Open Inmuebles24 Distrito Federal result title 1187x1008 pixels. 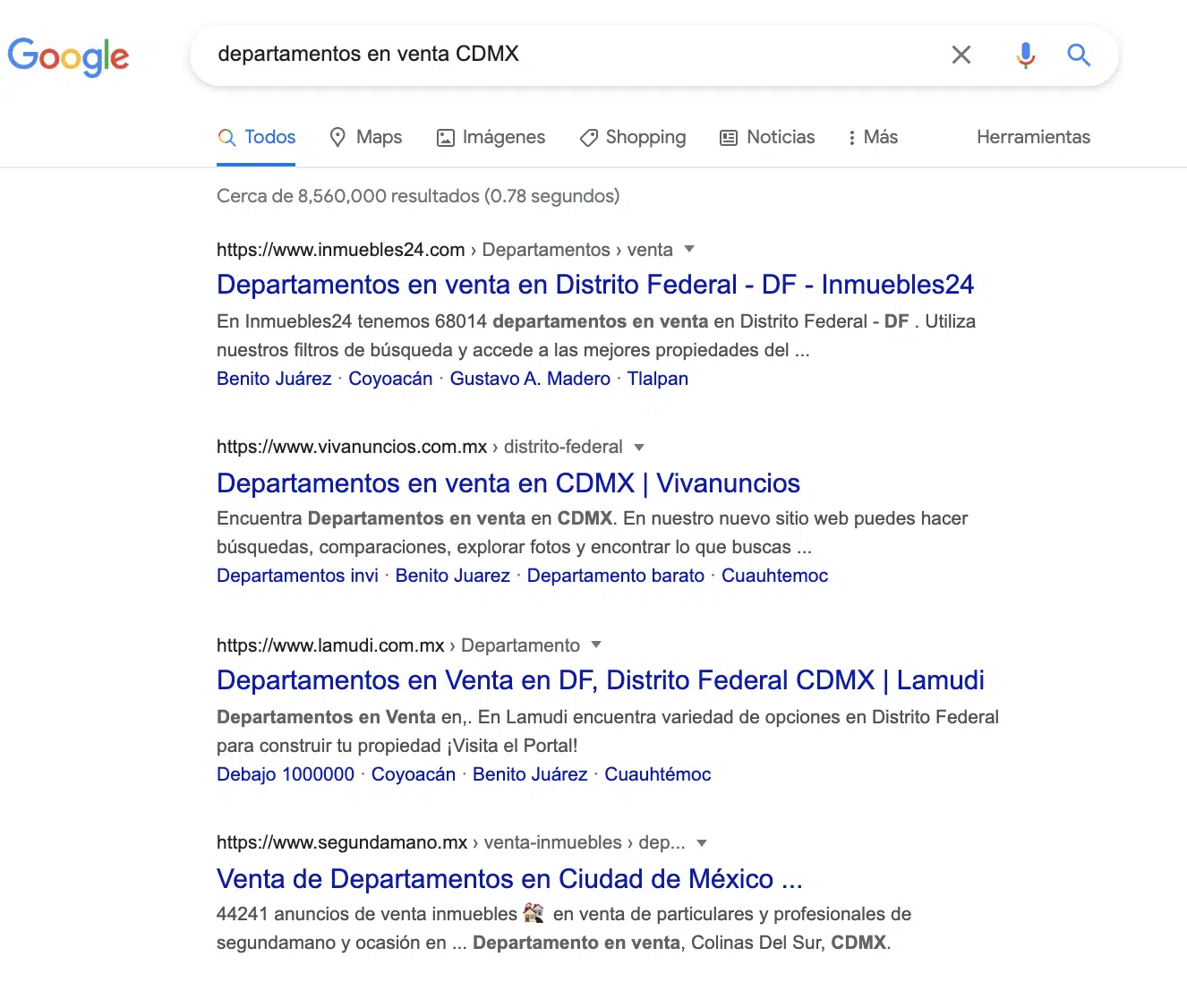tap(595, 285)
